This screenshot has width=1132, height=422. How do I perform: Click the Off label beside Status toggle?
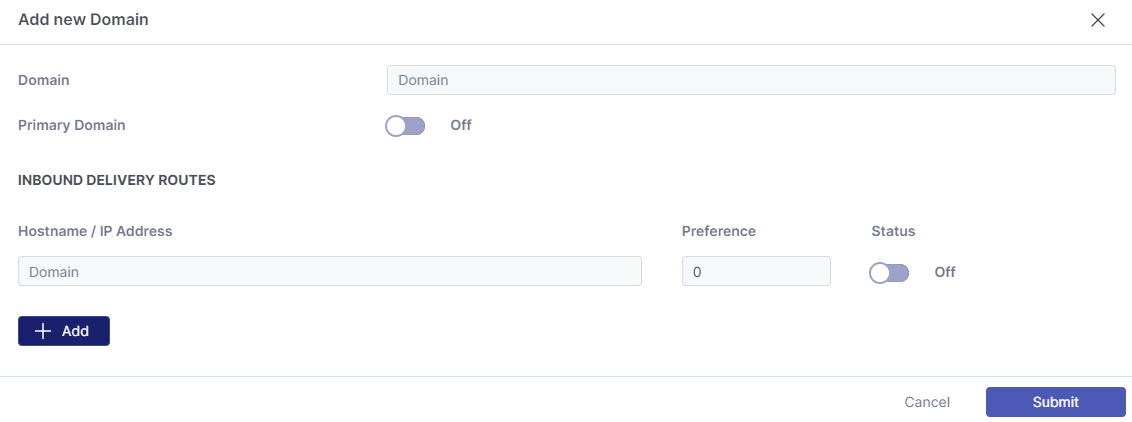945,272
